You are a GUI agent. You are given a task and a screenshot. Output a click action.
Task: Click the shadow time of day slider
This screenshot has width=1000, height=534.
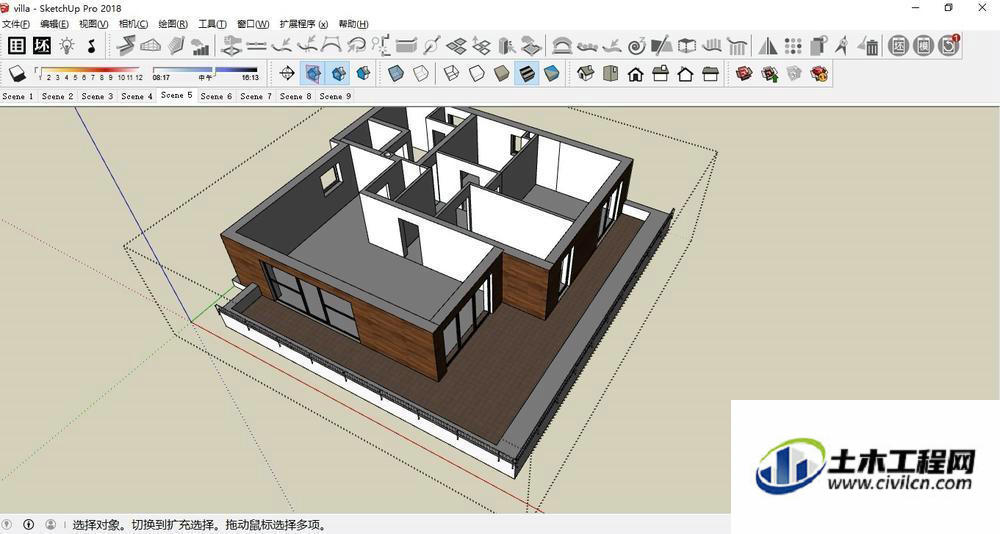(x=205, y=73)
